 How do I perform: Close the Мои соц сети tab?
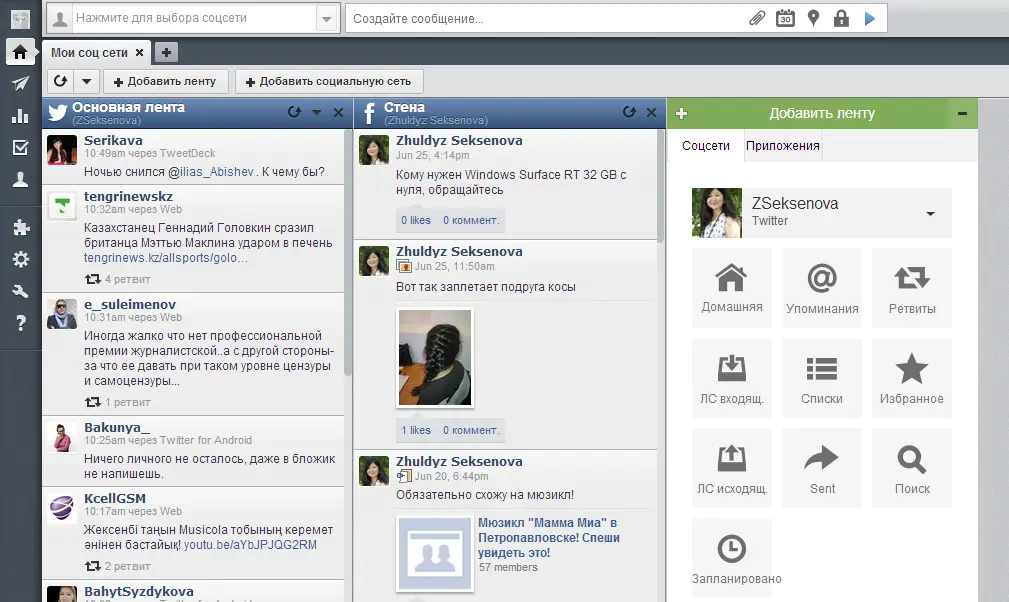click(139, 53)
